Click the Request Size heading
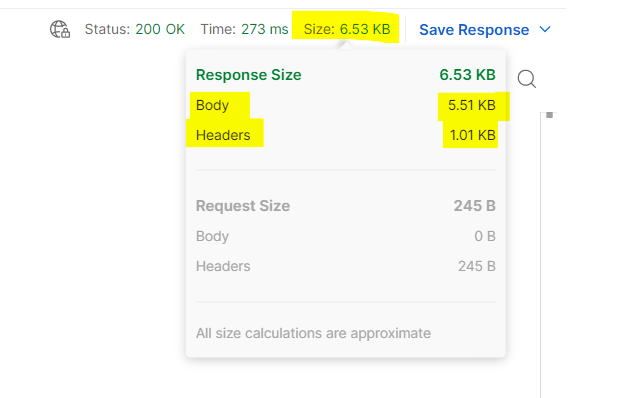 pos(243,206)
